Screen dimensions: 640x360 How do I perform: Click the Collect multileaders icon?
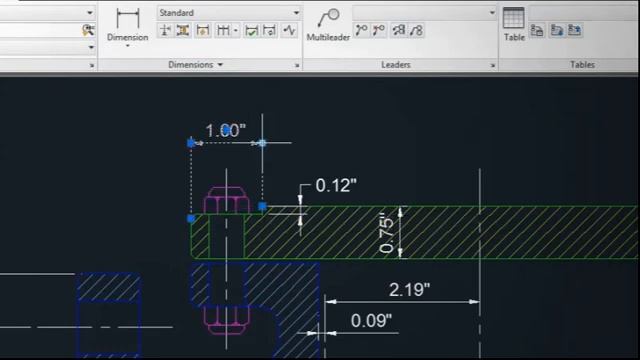click(416, 30)
